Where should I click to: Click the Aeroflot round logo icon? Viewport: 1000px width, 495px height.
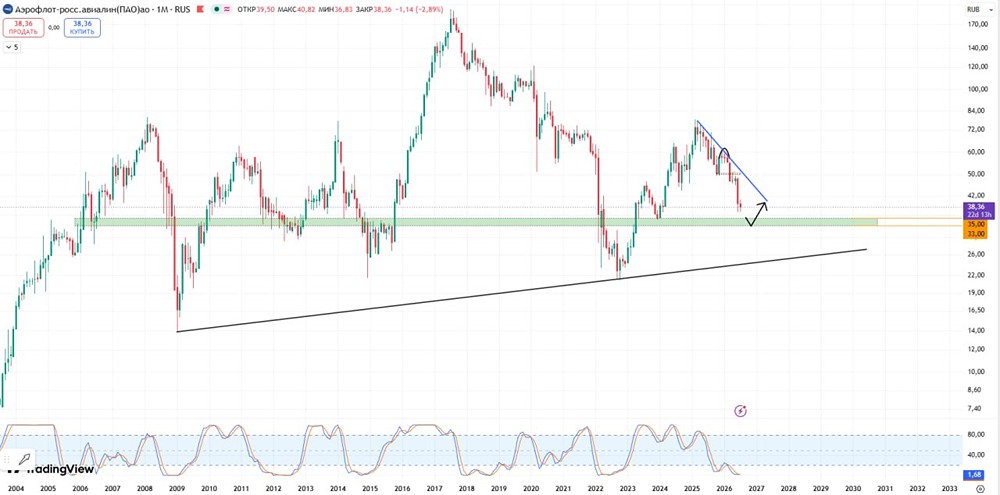coord(8,9)
